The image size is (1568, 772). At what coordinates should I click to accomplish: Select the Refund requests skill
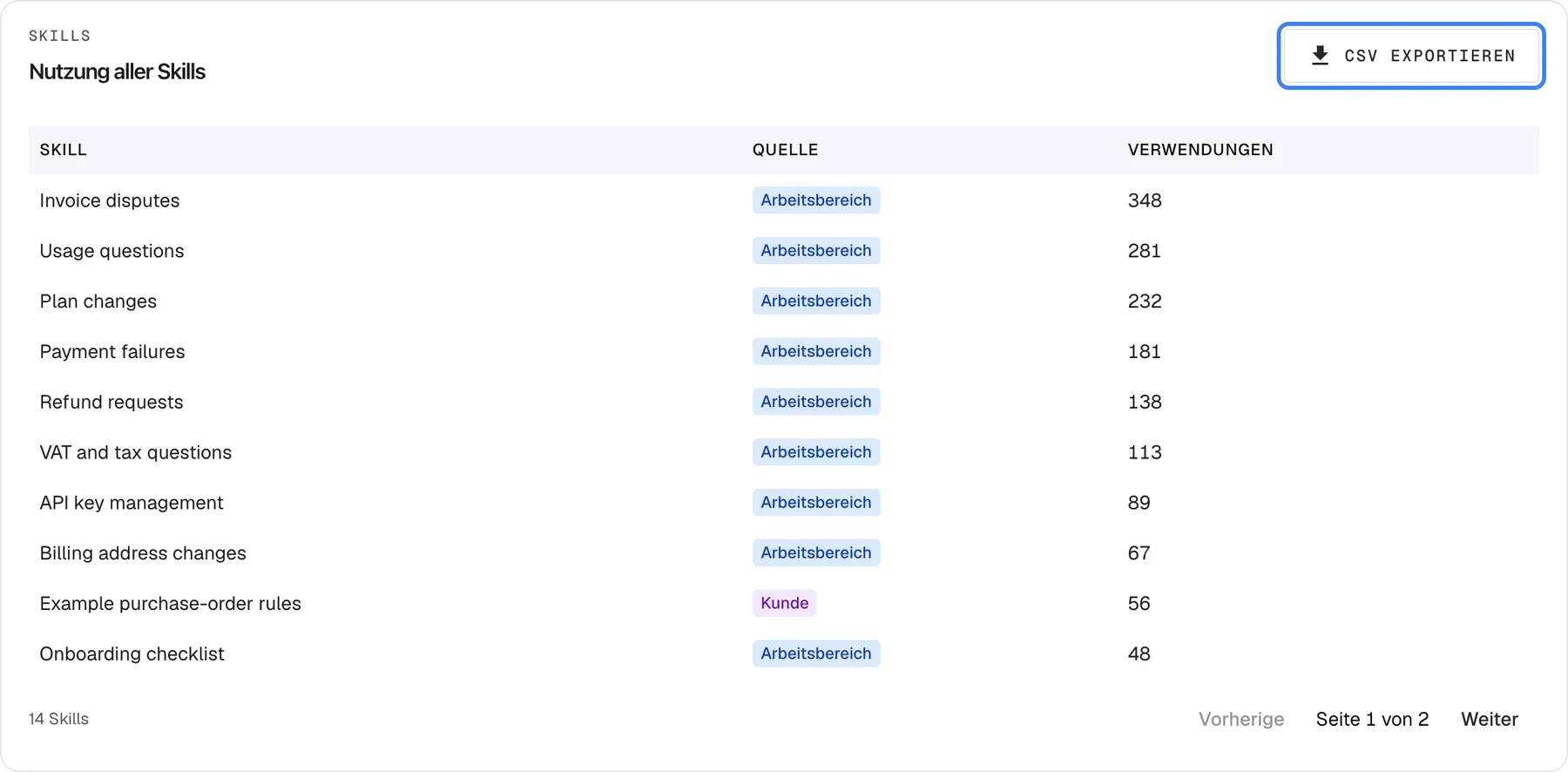112,403
